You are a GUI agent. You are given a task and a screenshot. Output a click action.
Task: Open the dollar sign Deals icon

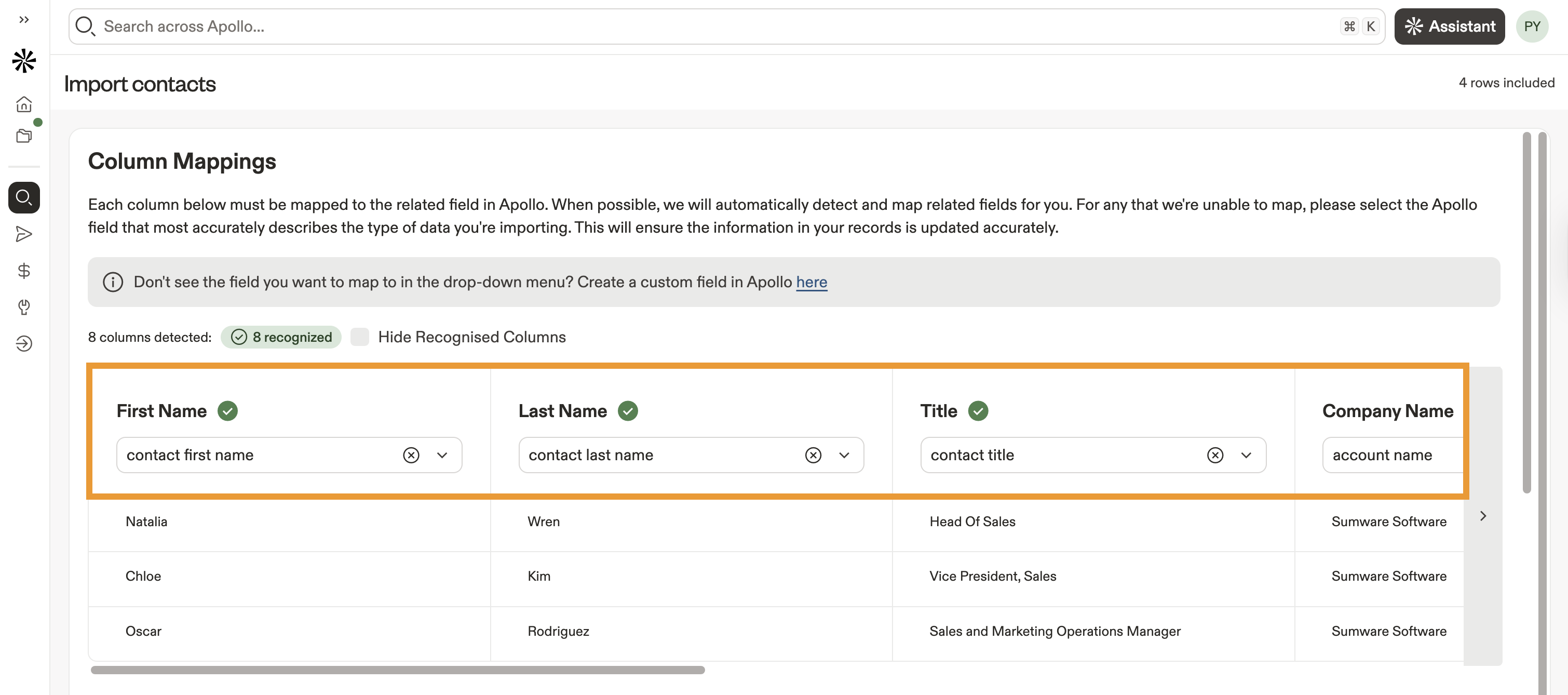point(24,271)
